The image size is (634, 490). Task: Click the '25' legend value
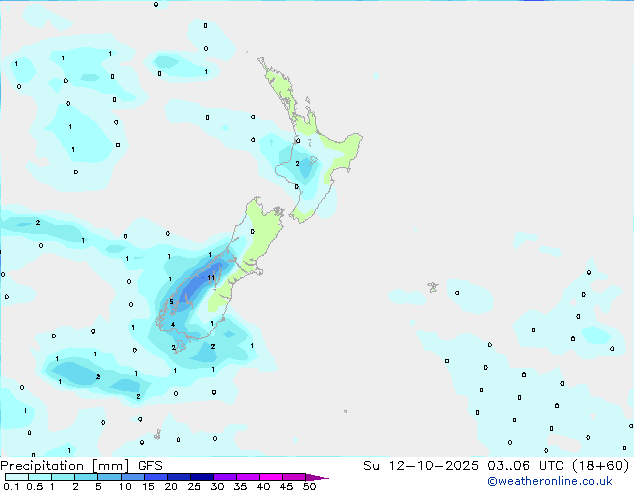[194, 486]
